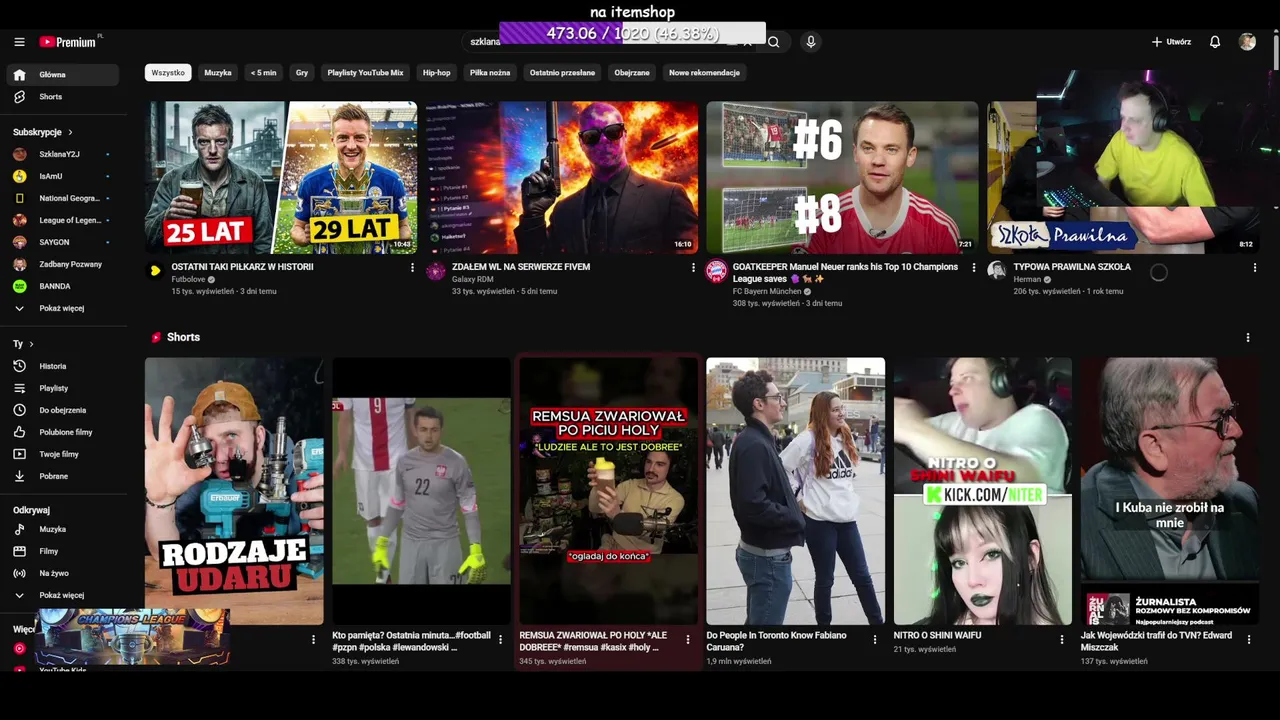Screen dimensions: 1280x720
Task: Open Shorts in the sidebar
Action: coord(62,97)
